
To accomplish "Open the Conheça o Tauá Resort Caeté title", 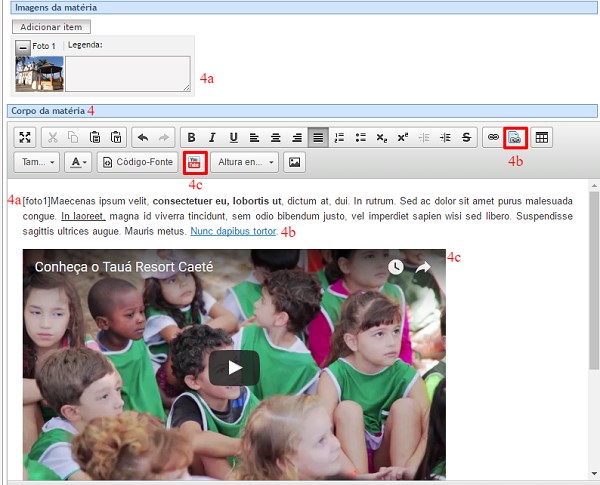I will [124, 267].
